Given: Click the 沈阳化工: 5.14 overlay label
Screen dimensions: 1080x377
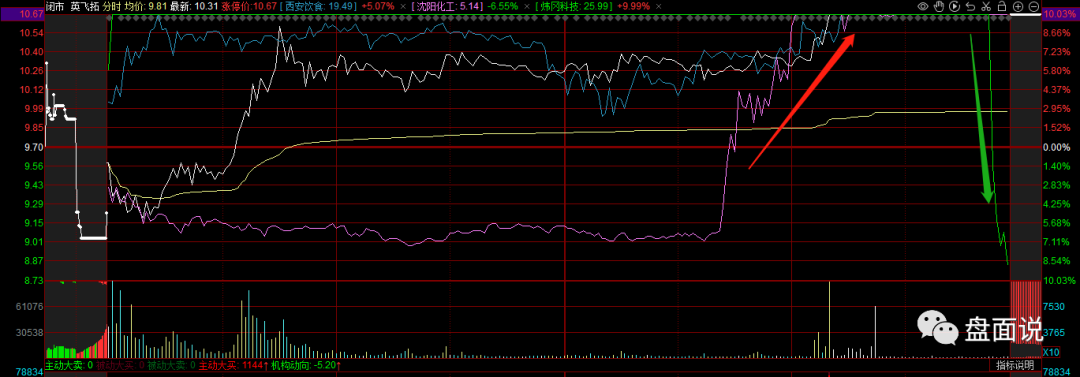Looking at the screenshot, I should (x=446, y=6).
